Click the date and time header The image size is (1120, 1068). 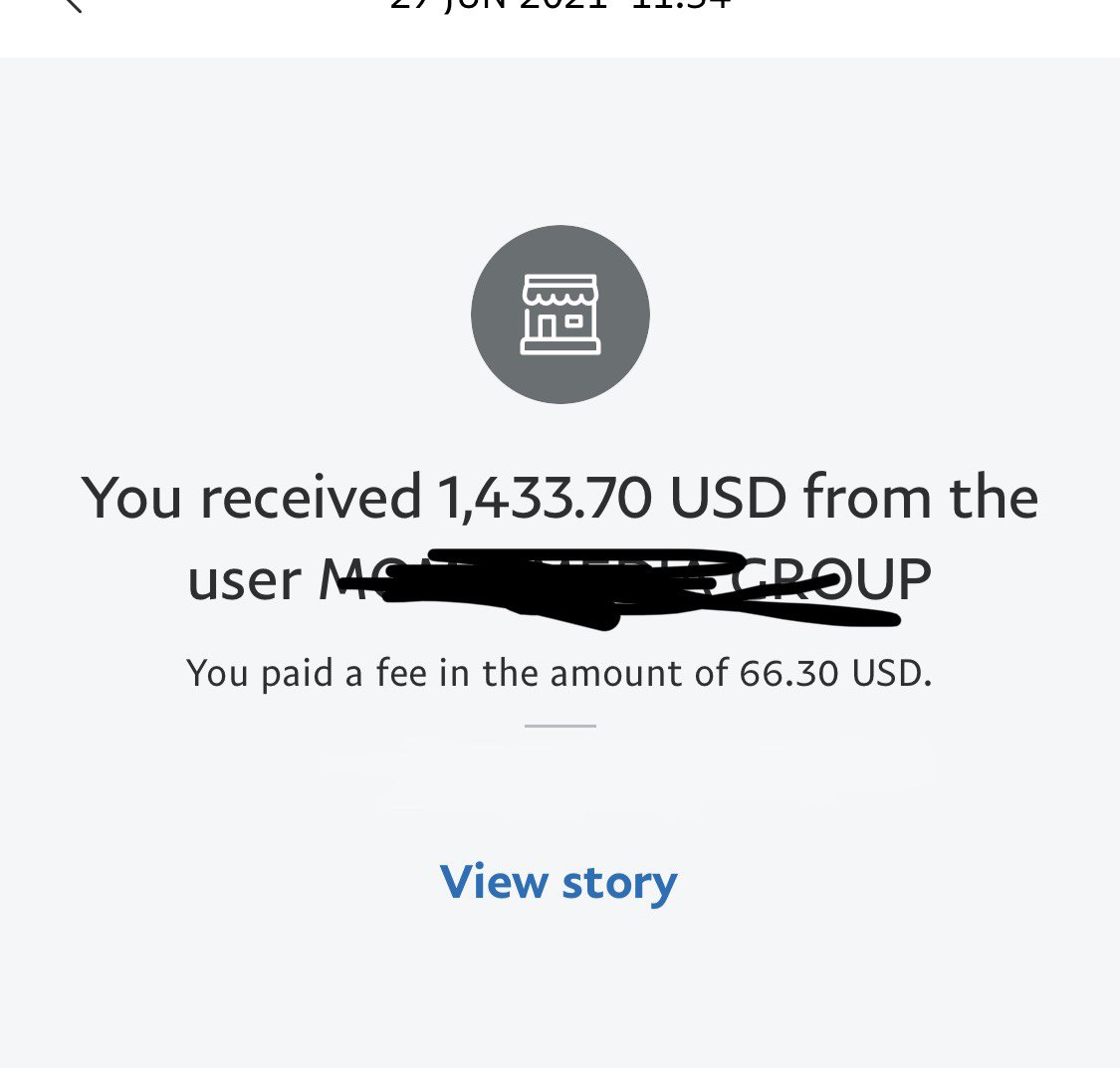coord(560,5)
